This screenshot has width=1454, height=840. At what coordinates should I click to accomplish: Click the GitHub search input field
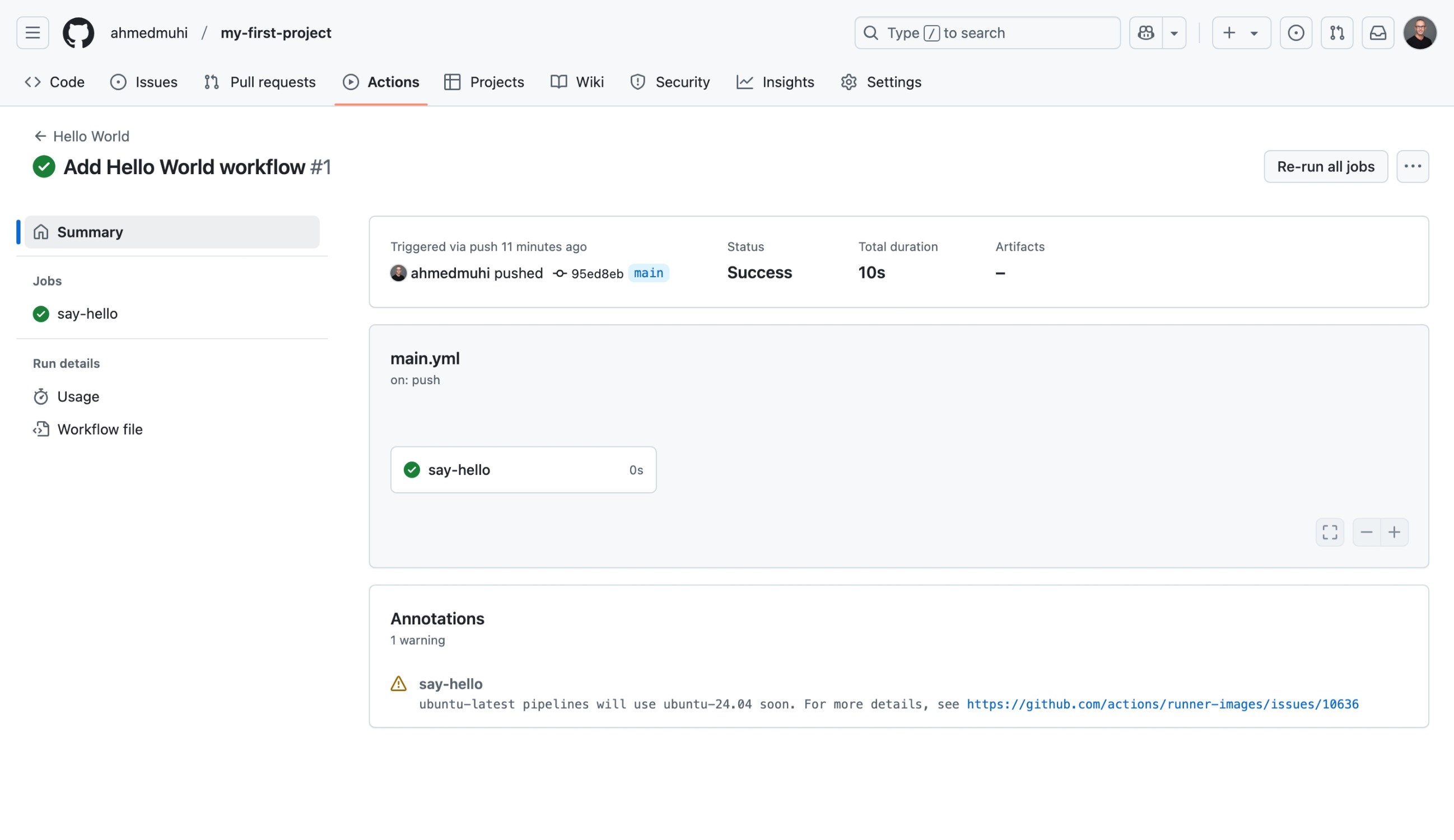click(x=987, y=33)
